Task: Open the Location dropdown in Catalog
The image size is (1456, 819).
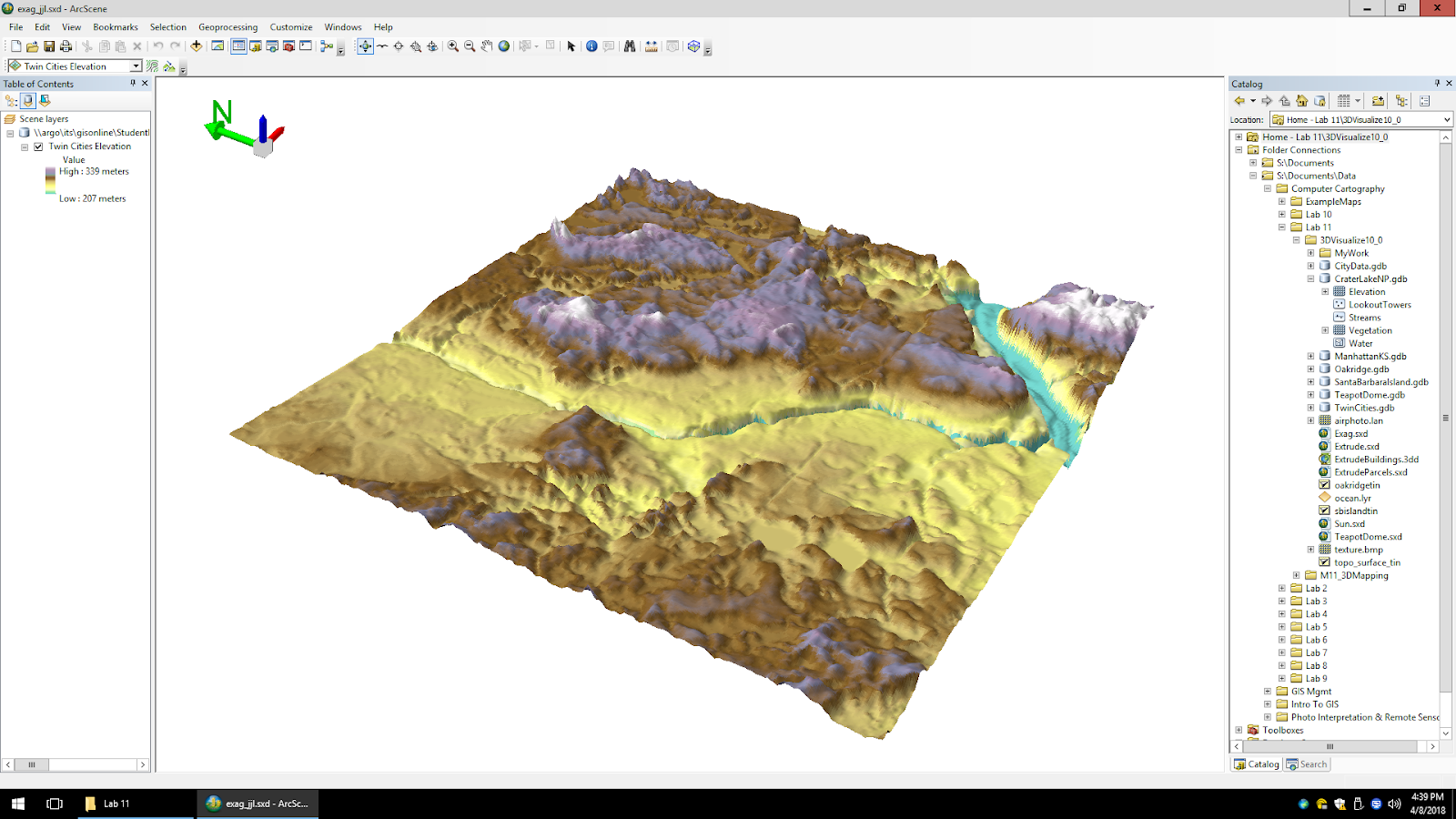Action: 1446,119
